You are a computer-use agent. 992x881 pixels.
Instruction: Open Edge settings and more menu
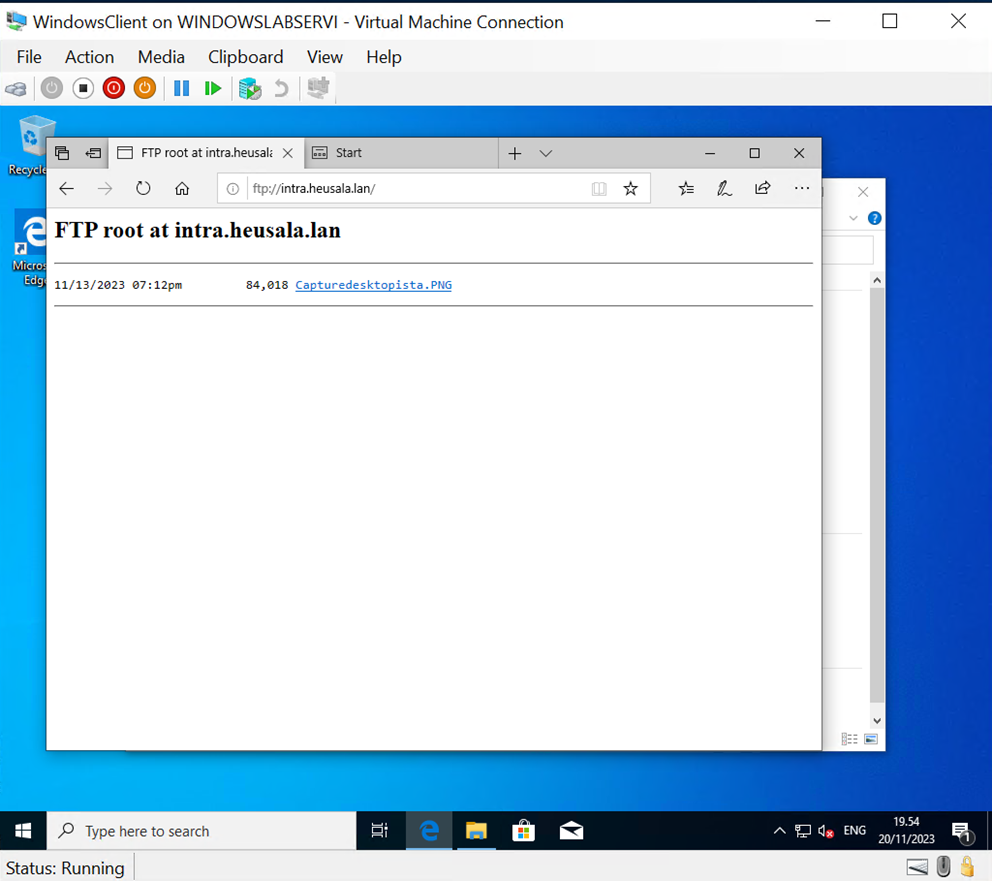point(802,188)
